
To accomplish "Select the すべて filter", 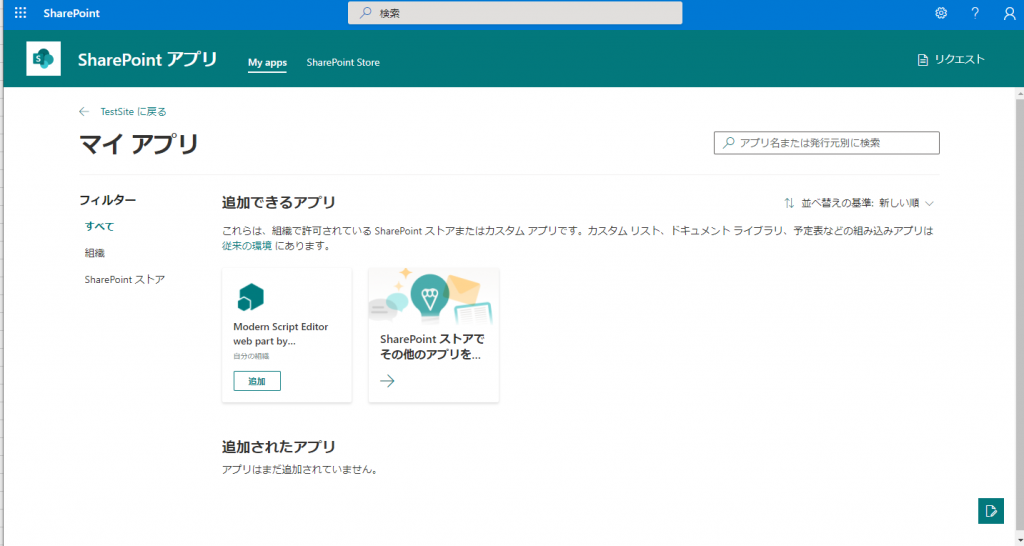I will (99, 227).
